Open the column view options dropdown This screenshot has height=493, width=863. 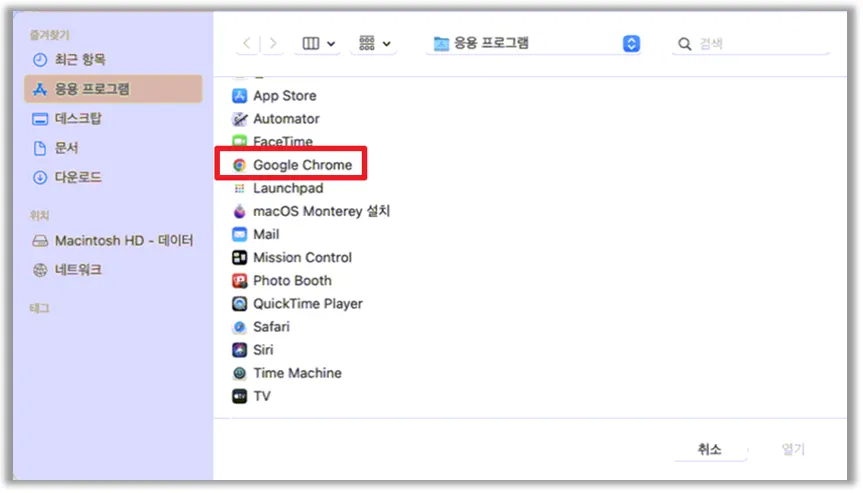[318, 43]
